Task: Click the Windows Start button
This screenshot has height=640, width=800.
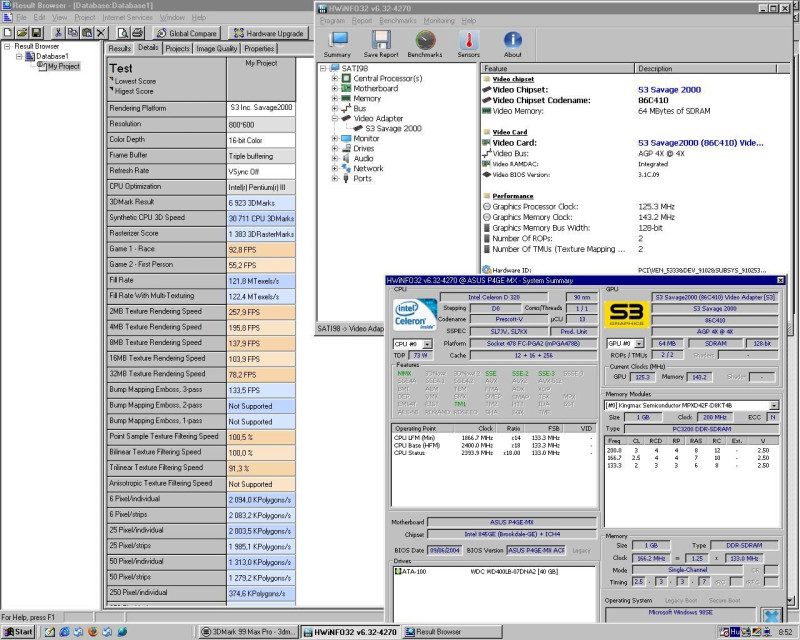Action: [x=18, y=632]
